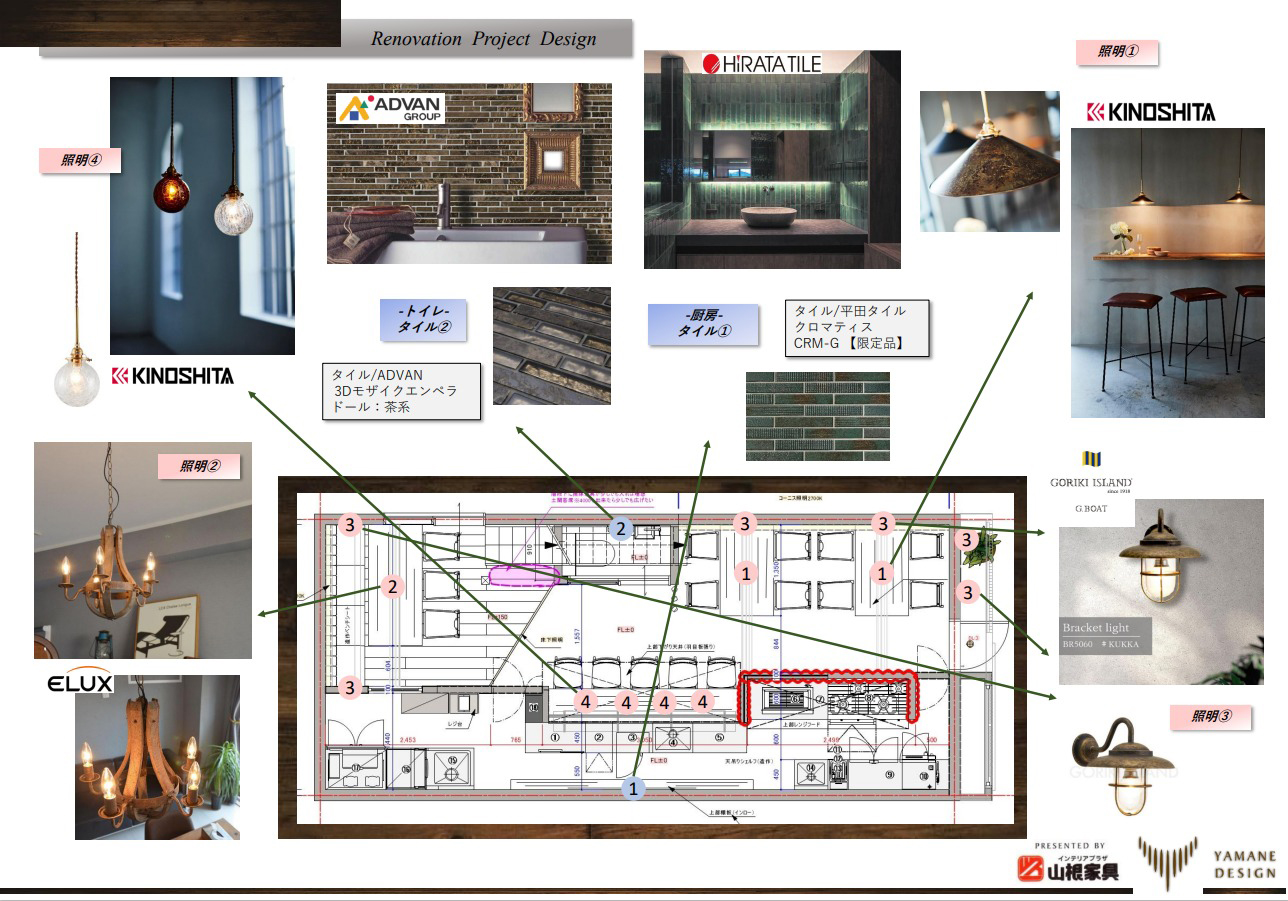Open the brass cone pendant lamp photo
This screenshot has height=901, width=1288.
point(989,162)
